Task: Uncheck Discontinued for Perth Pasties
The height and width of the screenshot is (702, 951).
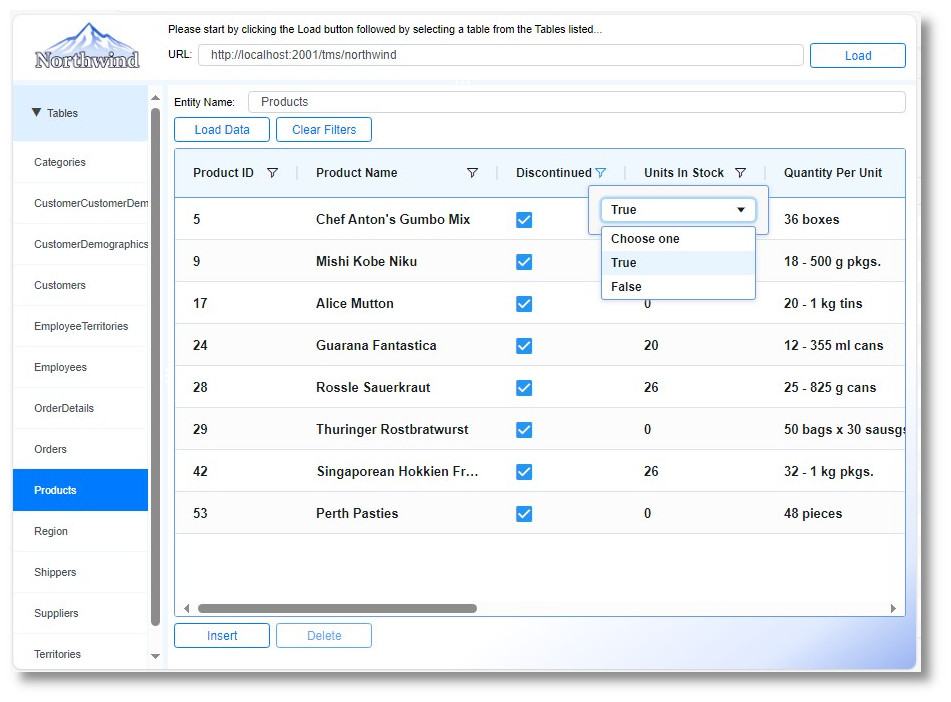Action: tap(524, 513)
